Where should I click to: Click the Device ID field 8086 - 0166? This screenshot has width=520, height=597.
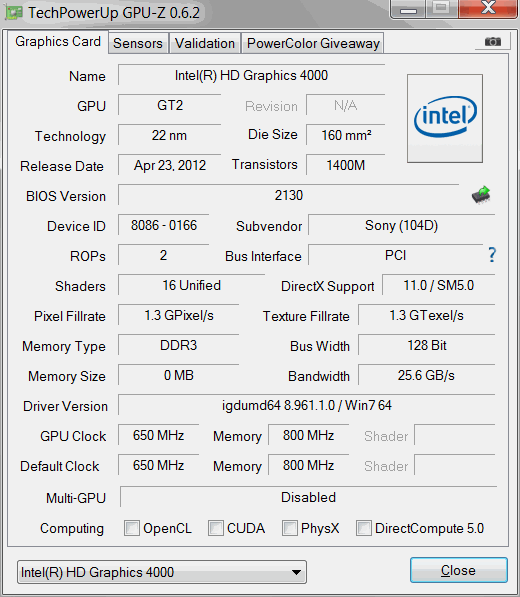tap(164, 225)
